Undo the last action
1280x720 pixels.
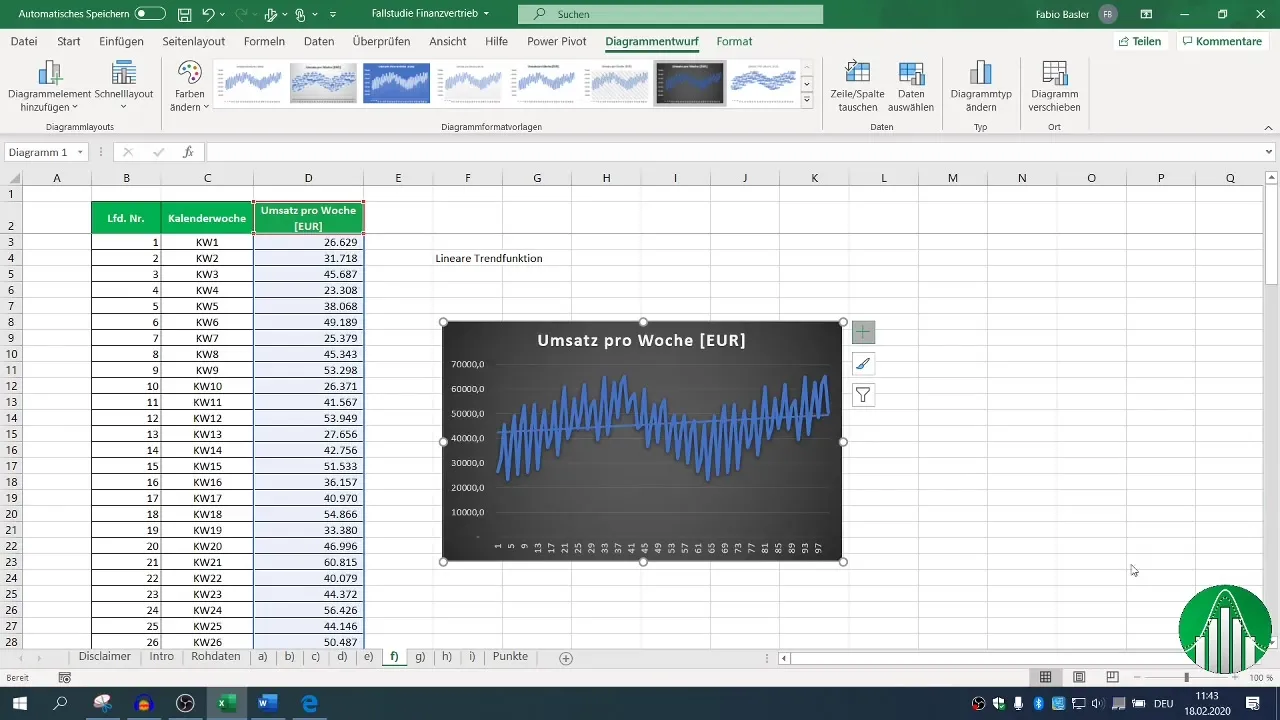tap(208, 15)
